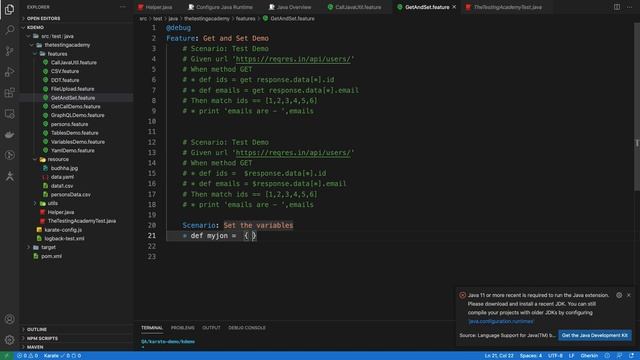Open java.configuration.runtimes link
This screenshot has width=640, height=360.
(x=500, y=321)
